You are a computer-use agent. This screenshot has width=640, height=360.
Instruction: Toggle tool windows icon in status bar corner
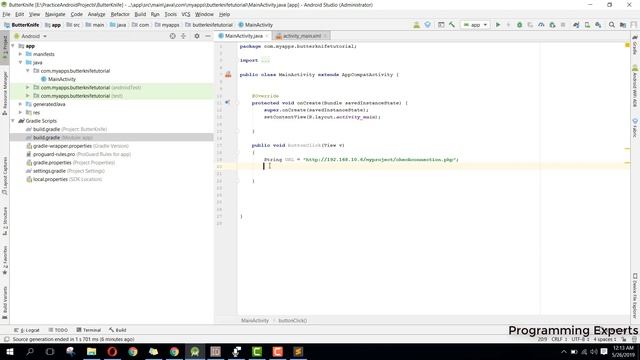tap(6, 339)
